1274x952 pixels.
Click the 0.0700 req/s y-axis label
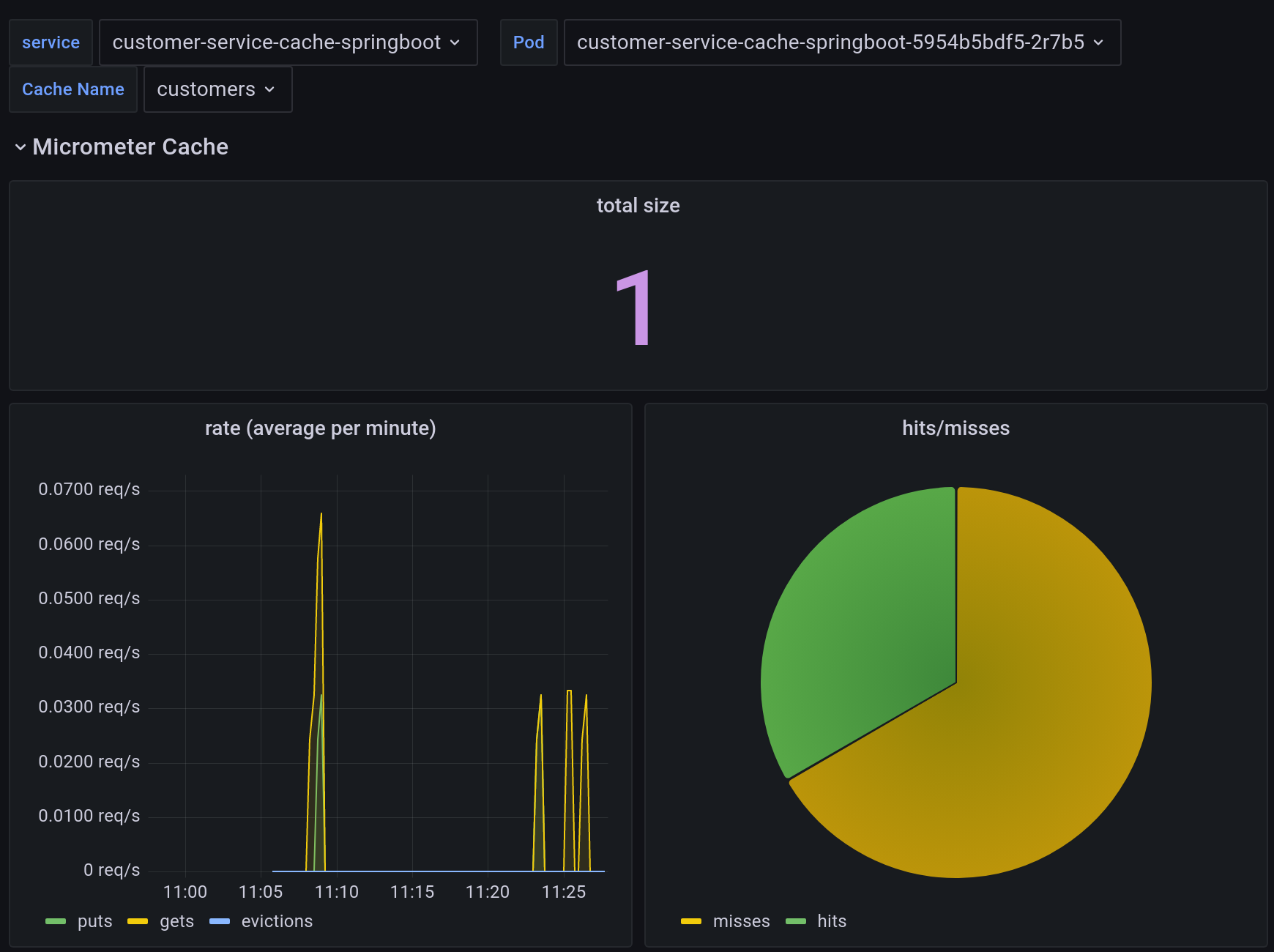[89, 489]
